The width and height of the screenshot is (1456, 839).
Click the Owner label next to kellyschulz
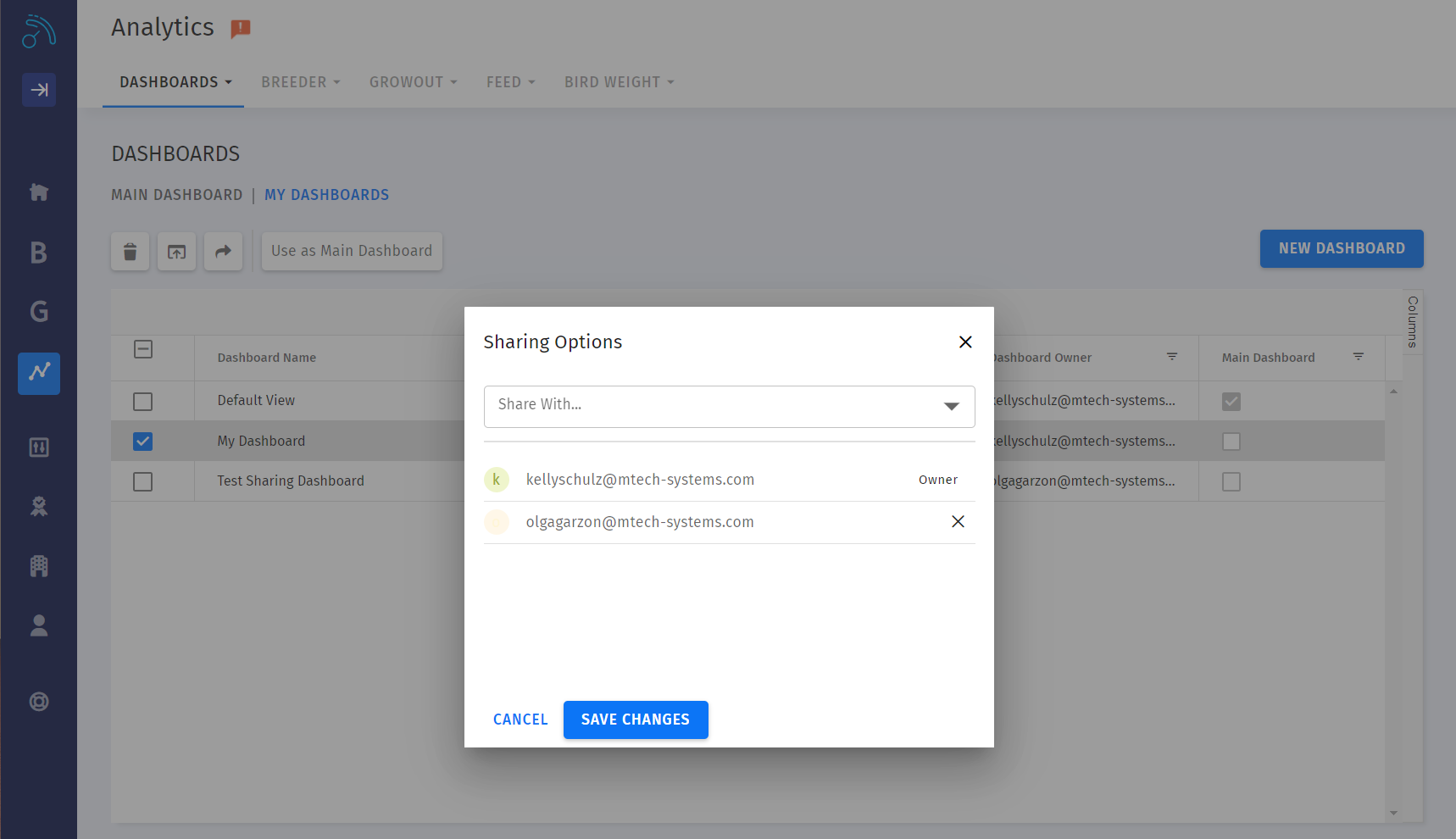938,480
